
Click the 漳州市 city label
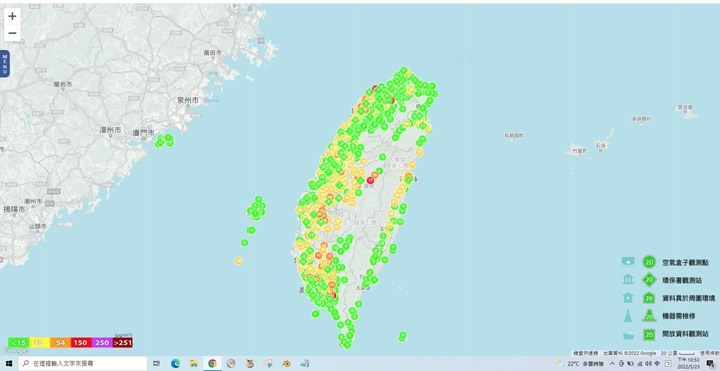(111, 130)
